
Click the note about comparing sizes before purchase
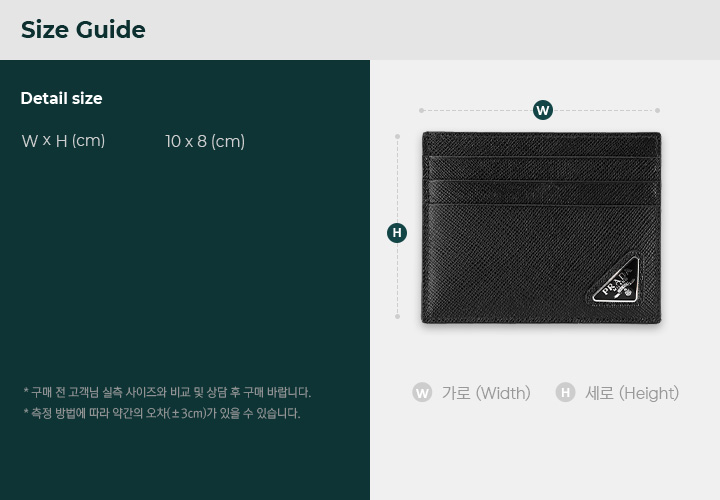167,392
